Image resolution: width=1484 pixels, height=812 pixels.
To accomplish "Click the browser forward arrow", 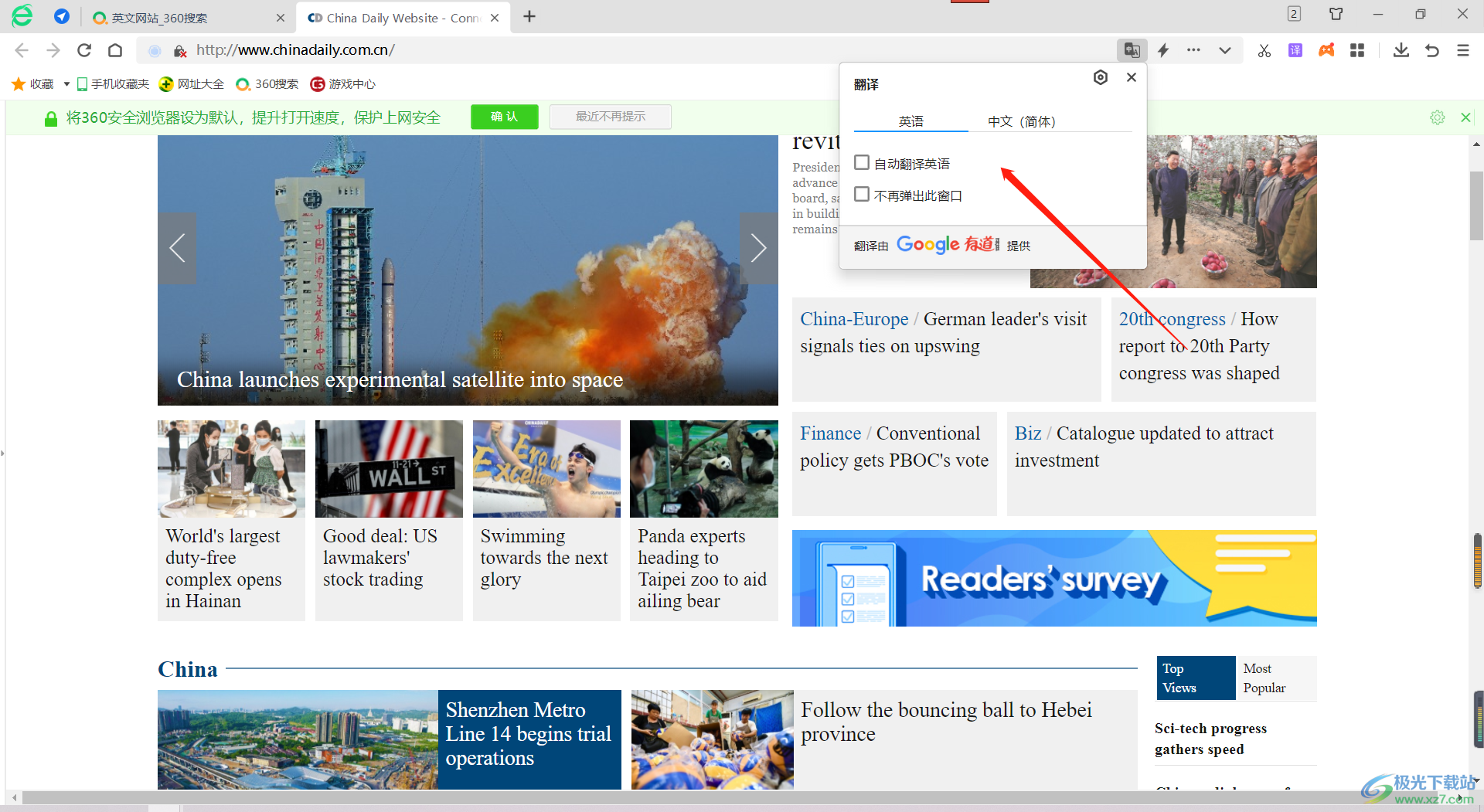I will [x=53, y=50].
